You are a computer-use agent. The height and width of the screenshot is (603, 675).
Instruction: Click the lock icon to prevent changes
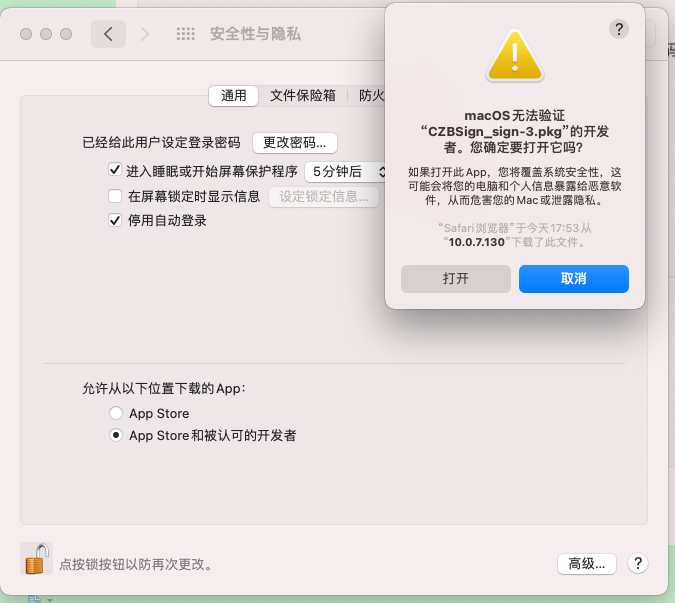coord(36,559)
